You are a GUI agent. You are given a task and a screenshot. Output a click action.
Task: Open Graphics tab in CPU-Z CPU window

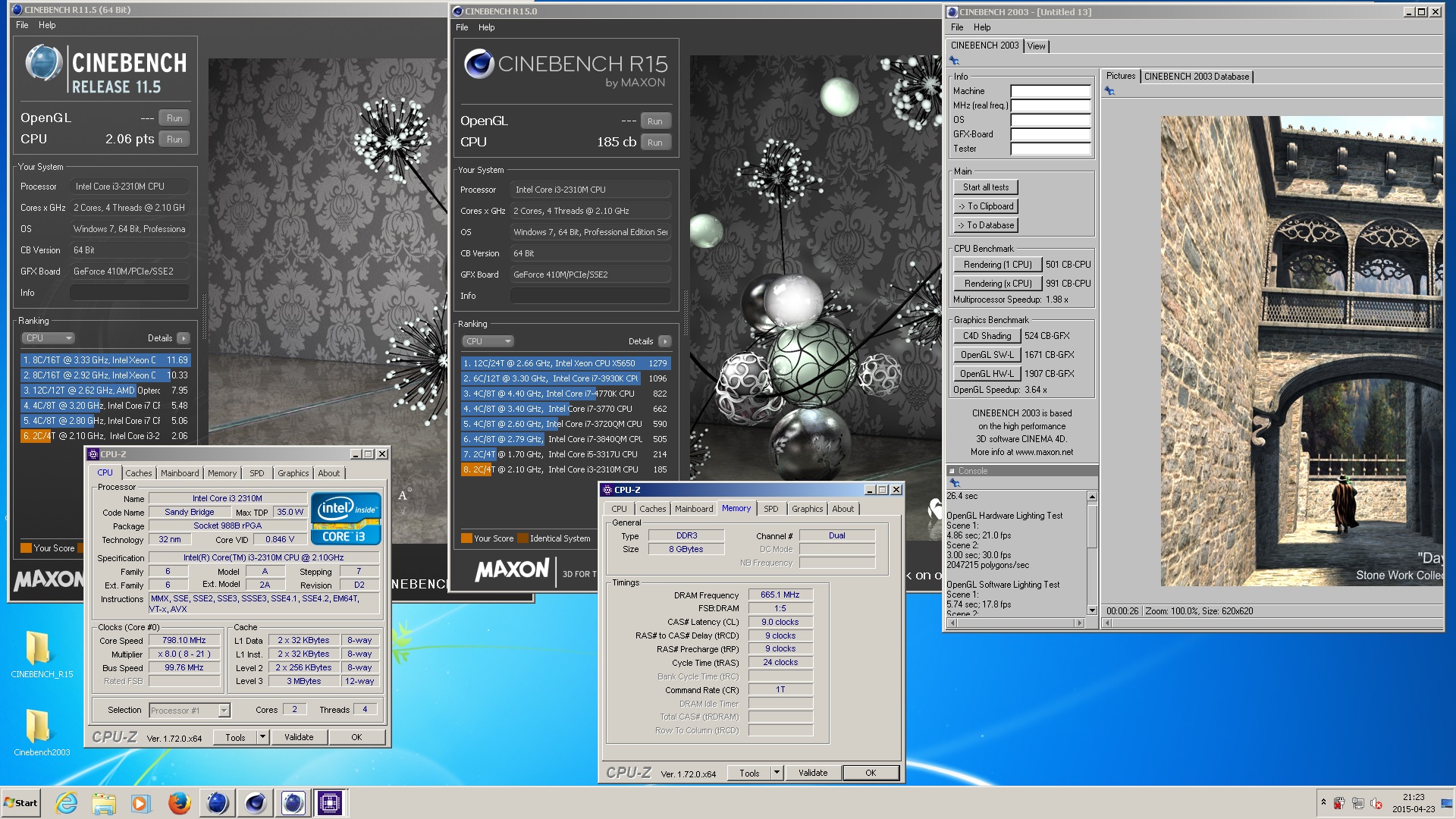(x=293, y=473)
